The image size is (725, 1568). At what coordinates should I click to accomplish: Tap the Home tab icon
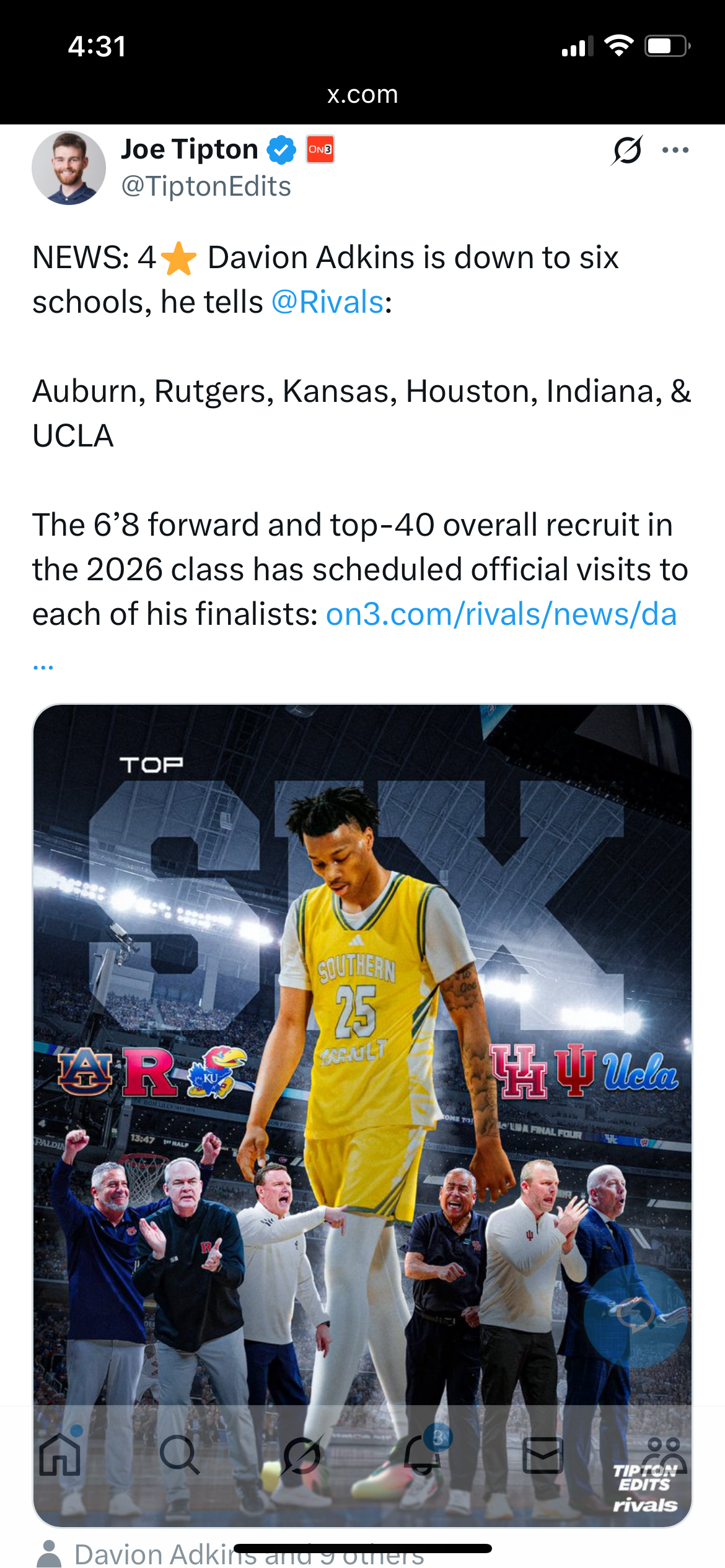(x=60, y=1455)
